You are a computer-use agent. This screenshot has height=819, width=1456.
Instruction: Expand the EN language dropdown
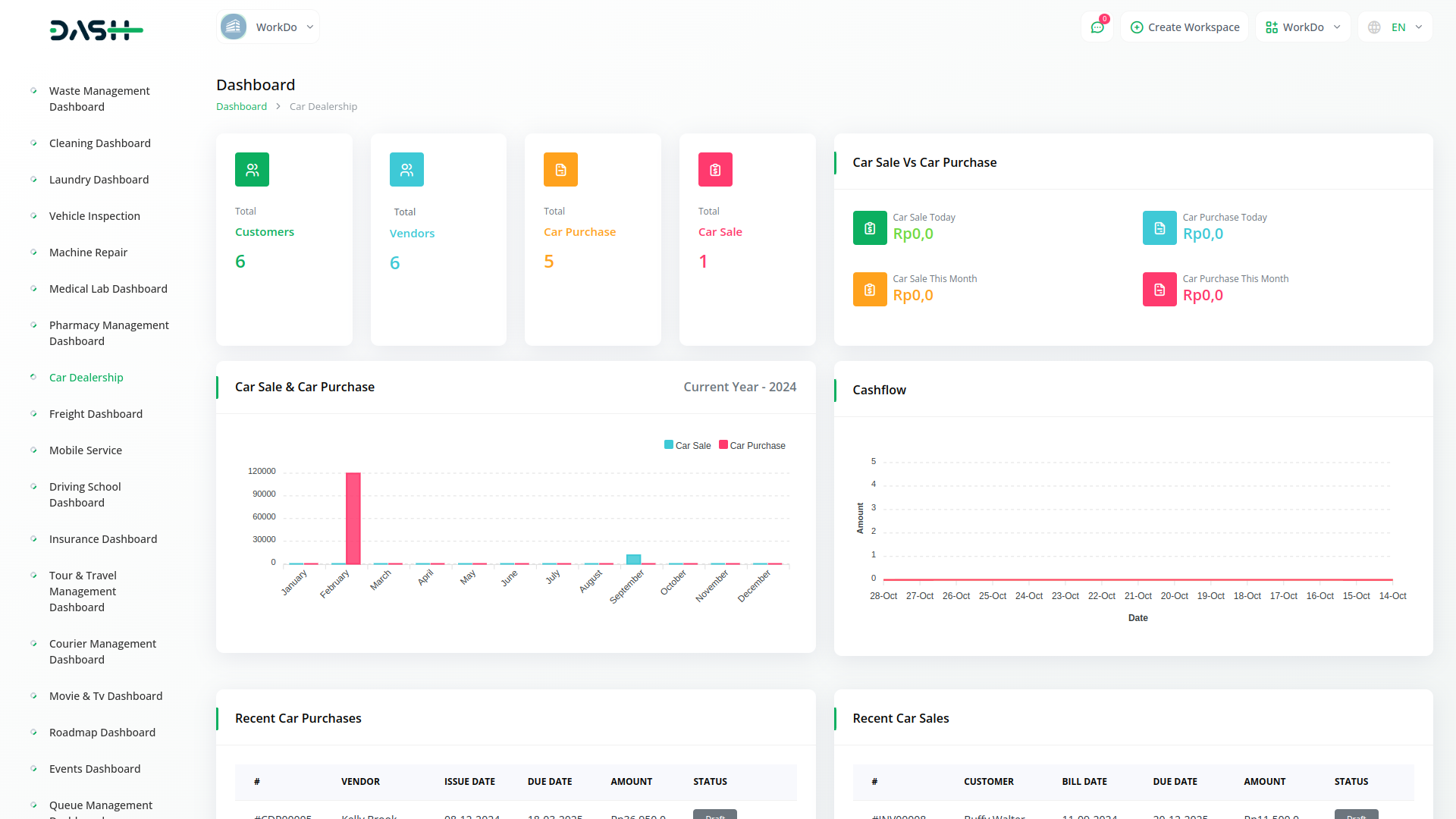coord(1395,27)
